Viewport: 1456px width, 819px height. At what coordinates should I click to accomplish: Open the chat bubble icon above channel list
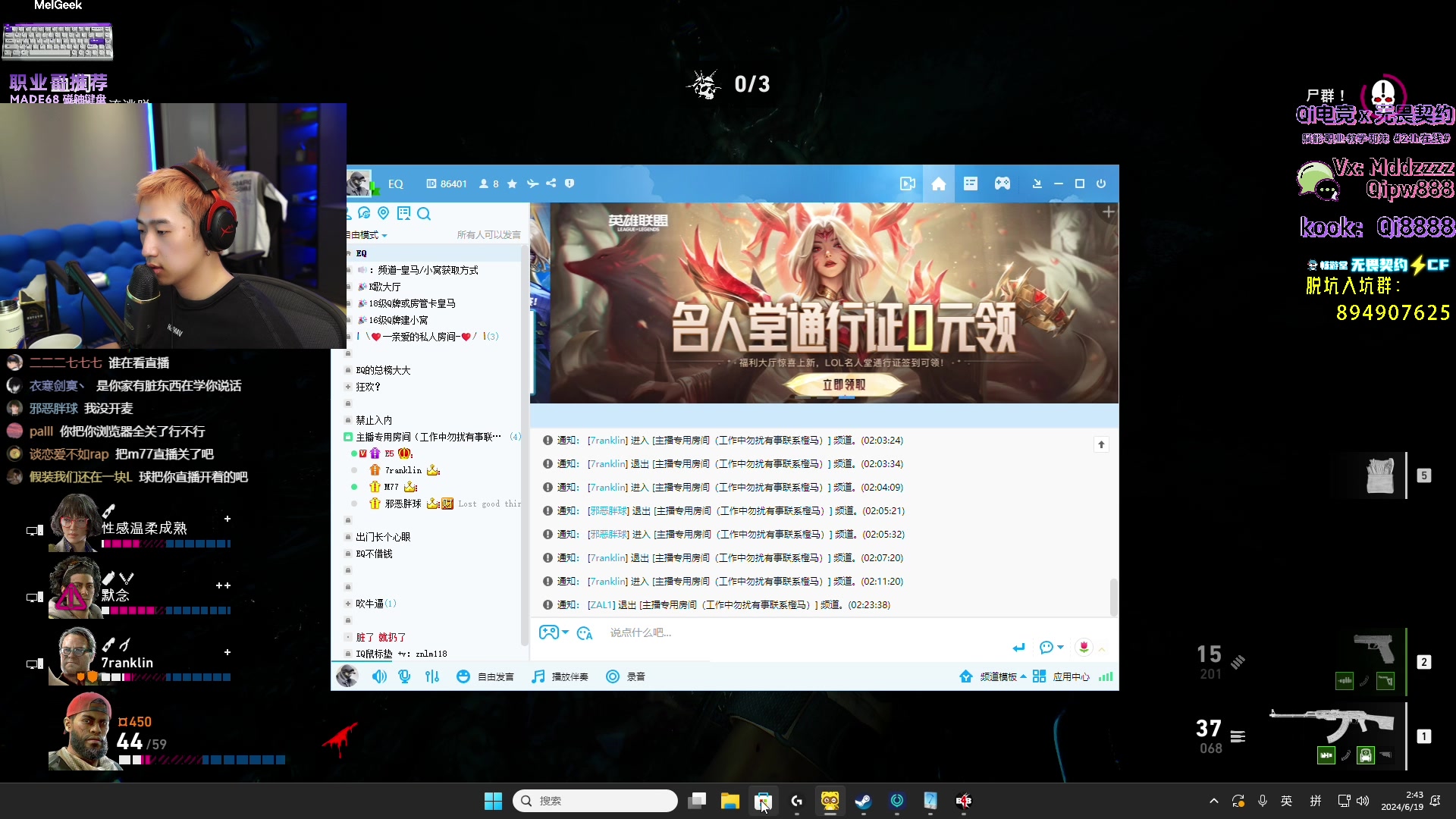[x=364, y=213]
